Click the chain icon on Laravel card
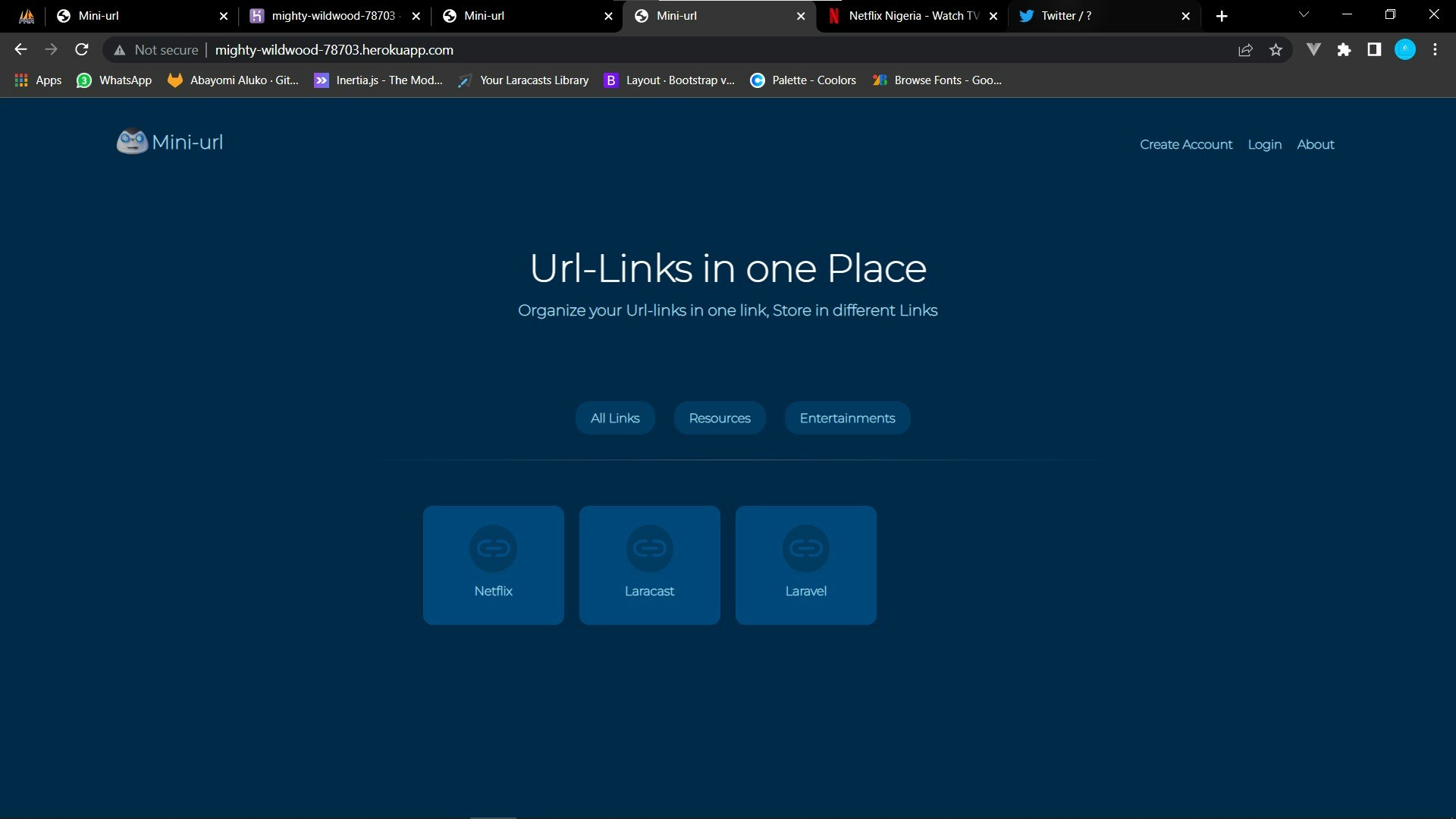 pyautogui.click(x=805, y=548)
